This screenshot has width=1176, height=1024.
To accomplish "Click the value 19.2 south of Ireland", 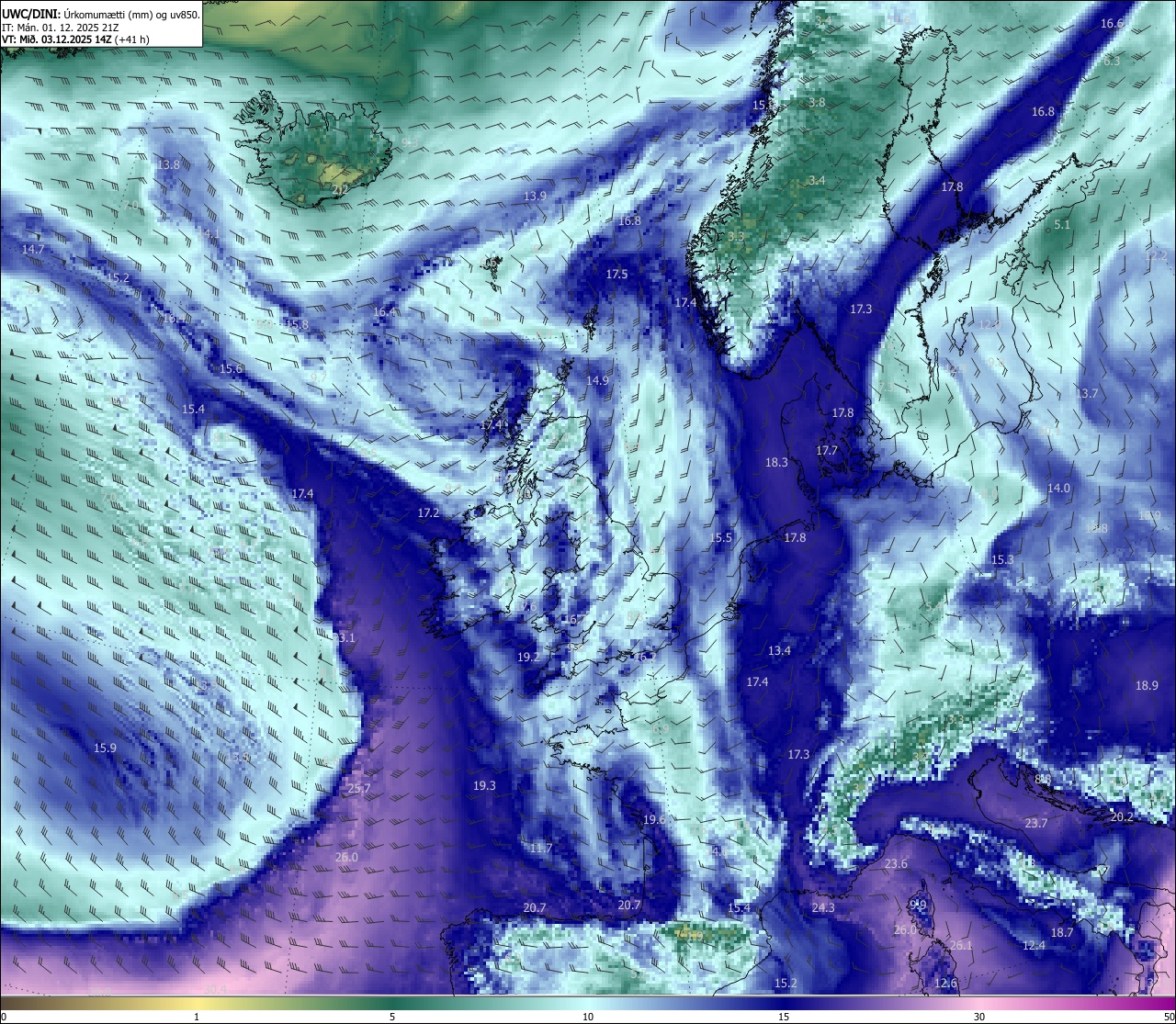I will 528,657.
